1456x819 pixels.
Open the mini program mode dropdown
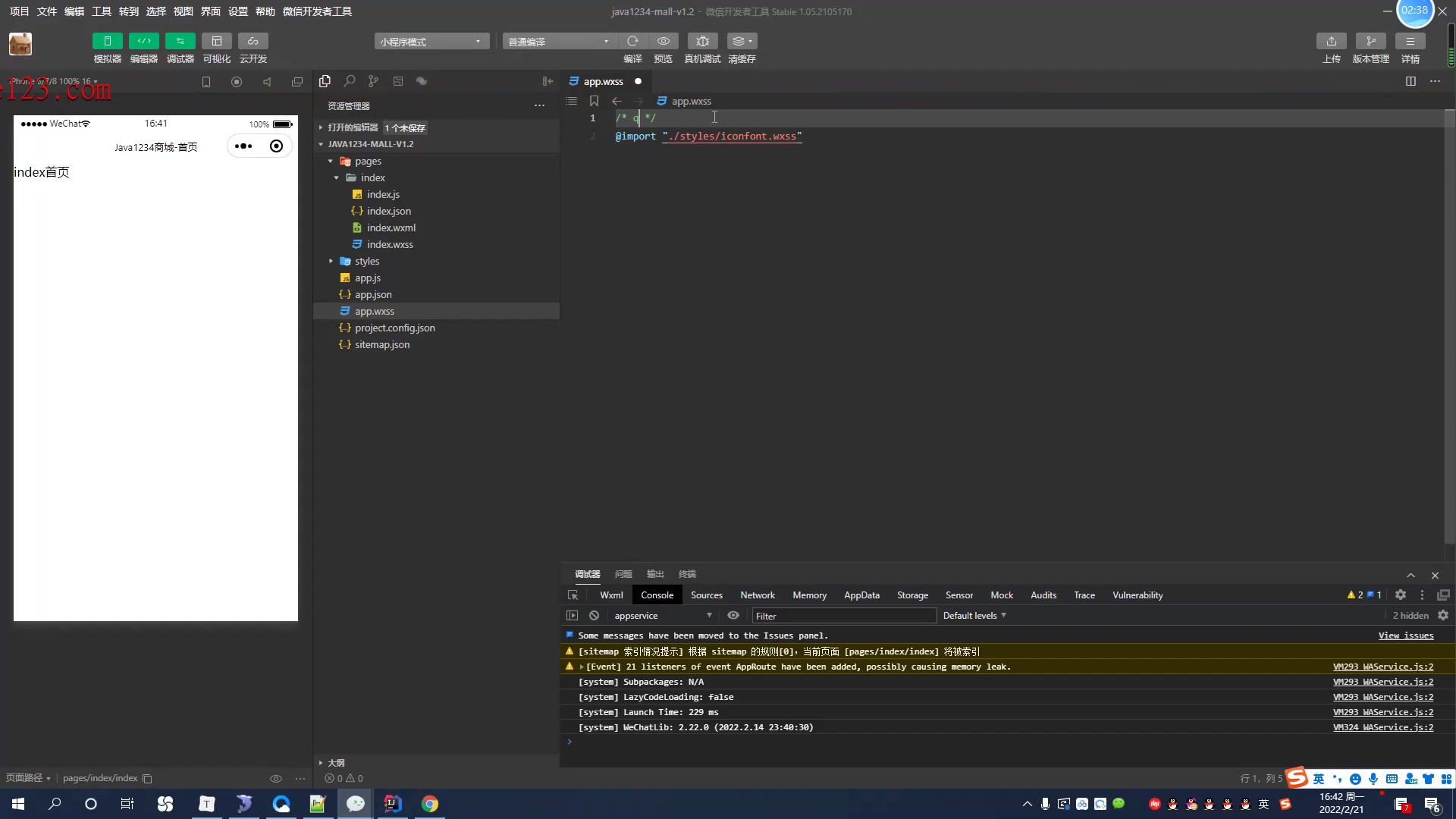pos(431,42)
